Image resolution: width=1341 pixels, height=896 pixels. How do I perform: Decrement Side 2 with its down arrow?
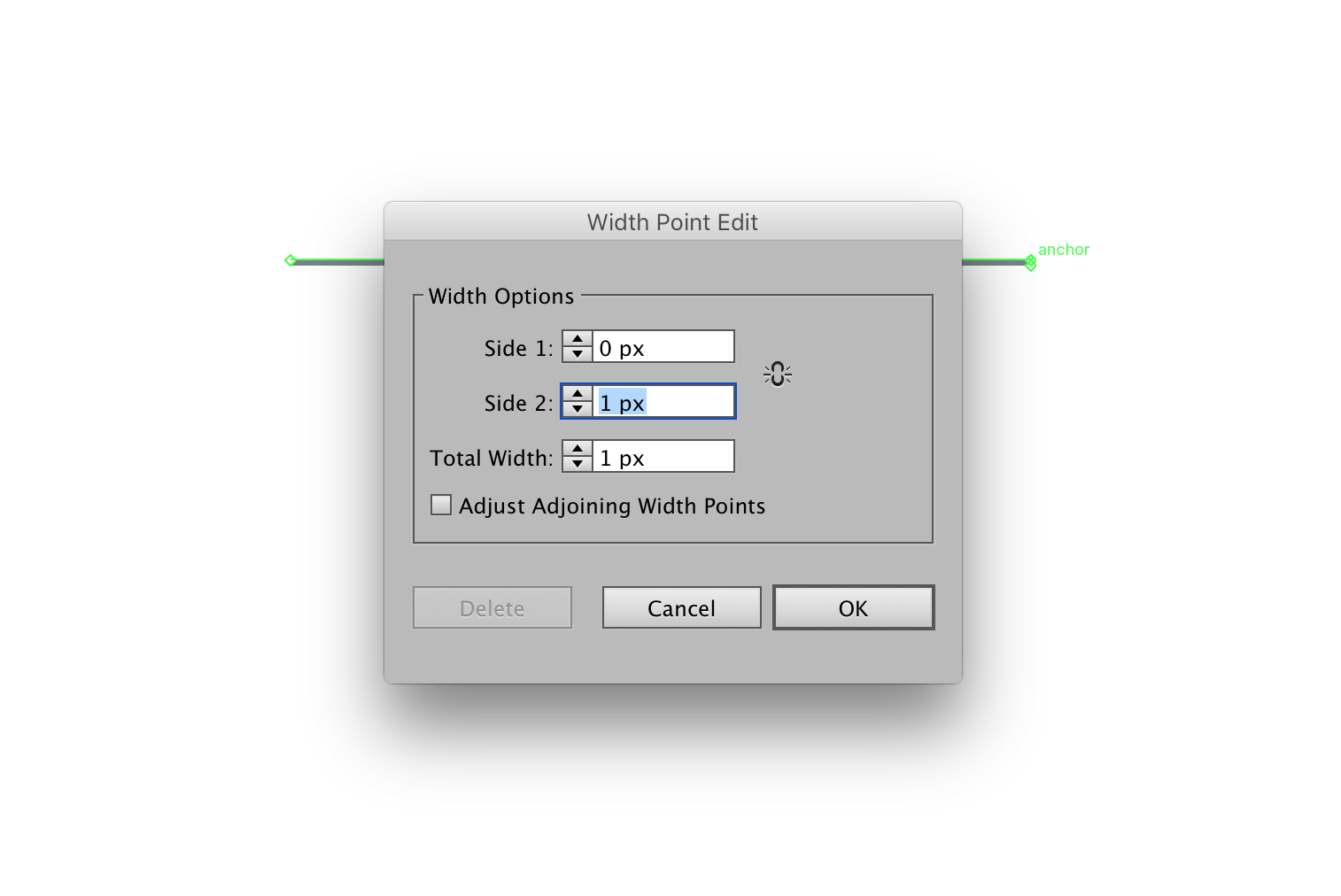(x=577, y=408)
